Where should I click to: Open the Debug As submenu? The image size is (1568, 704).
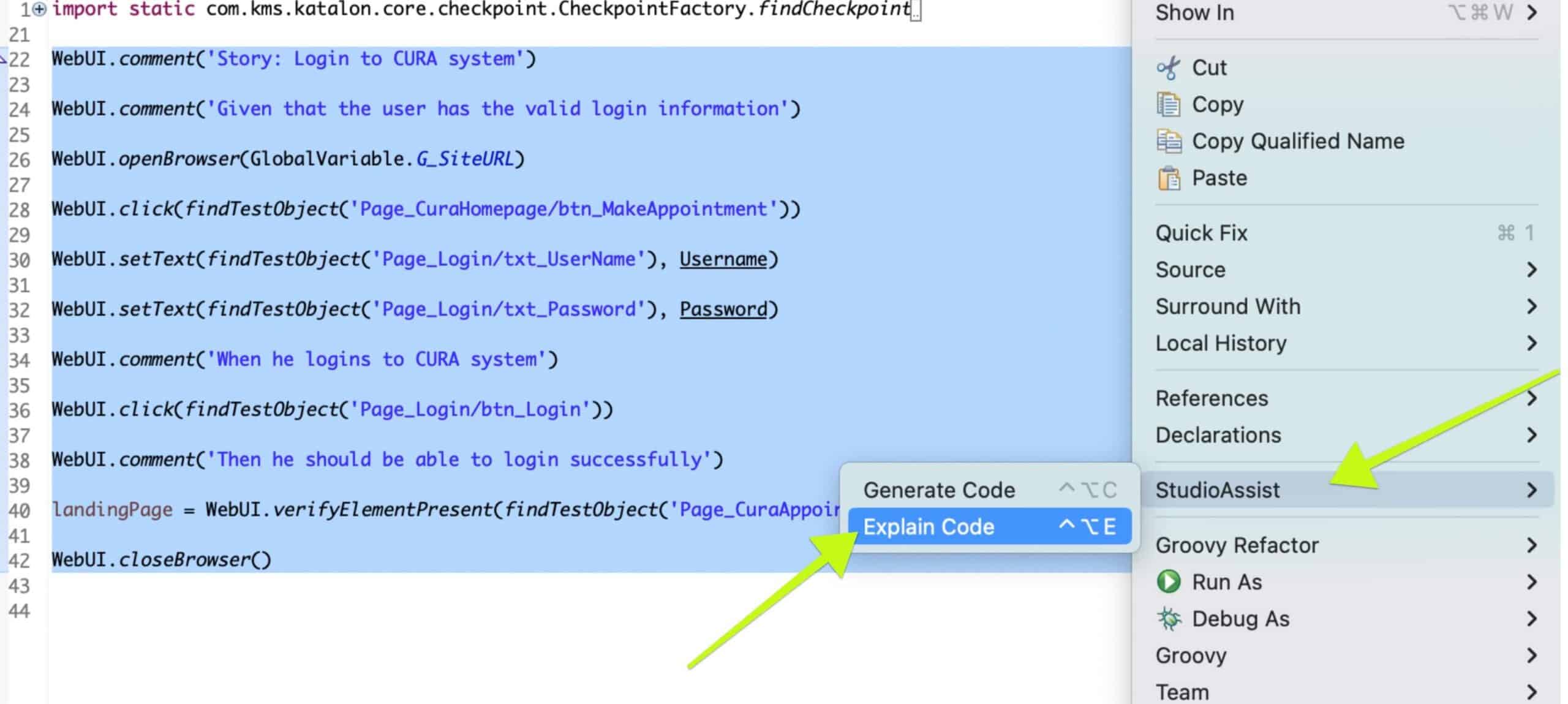[1346, 619]
